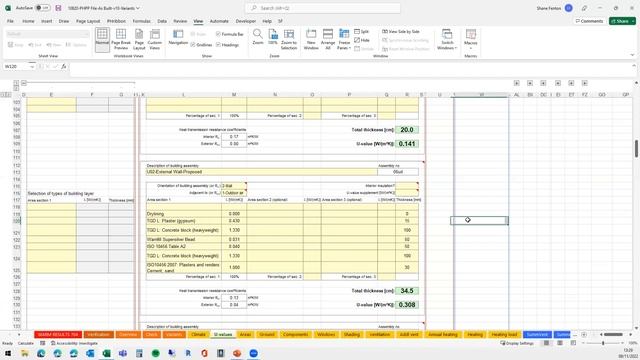Open Adjacent to dropdown cell
The image size is (640, 360).
(x=234, y=193)
